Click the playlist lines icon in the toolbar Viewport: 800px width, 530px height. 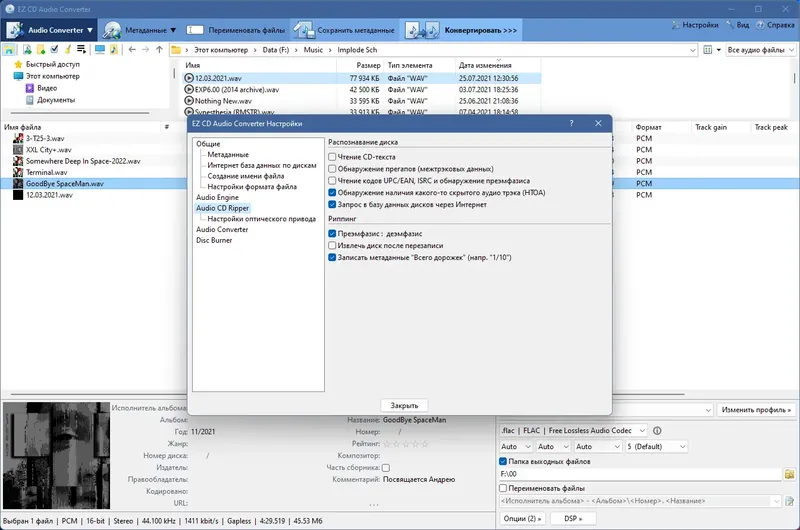point(81,49)
